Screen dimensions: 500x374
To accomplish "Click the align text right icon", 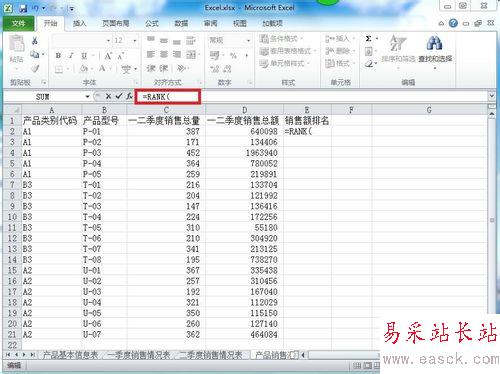I will (x=177, y=54).
